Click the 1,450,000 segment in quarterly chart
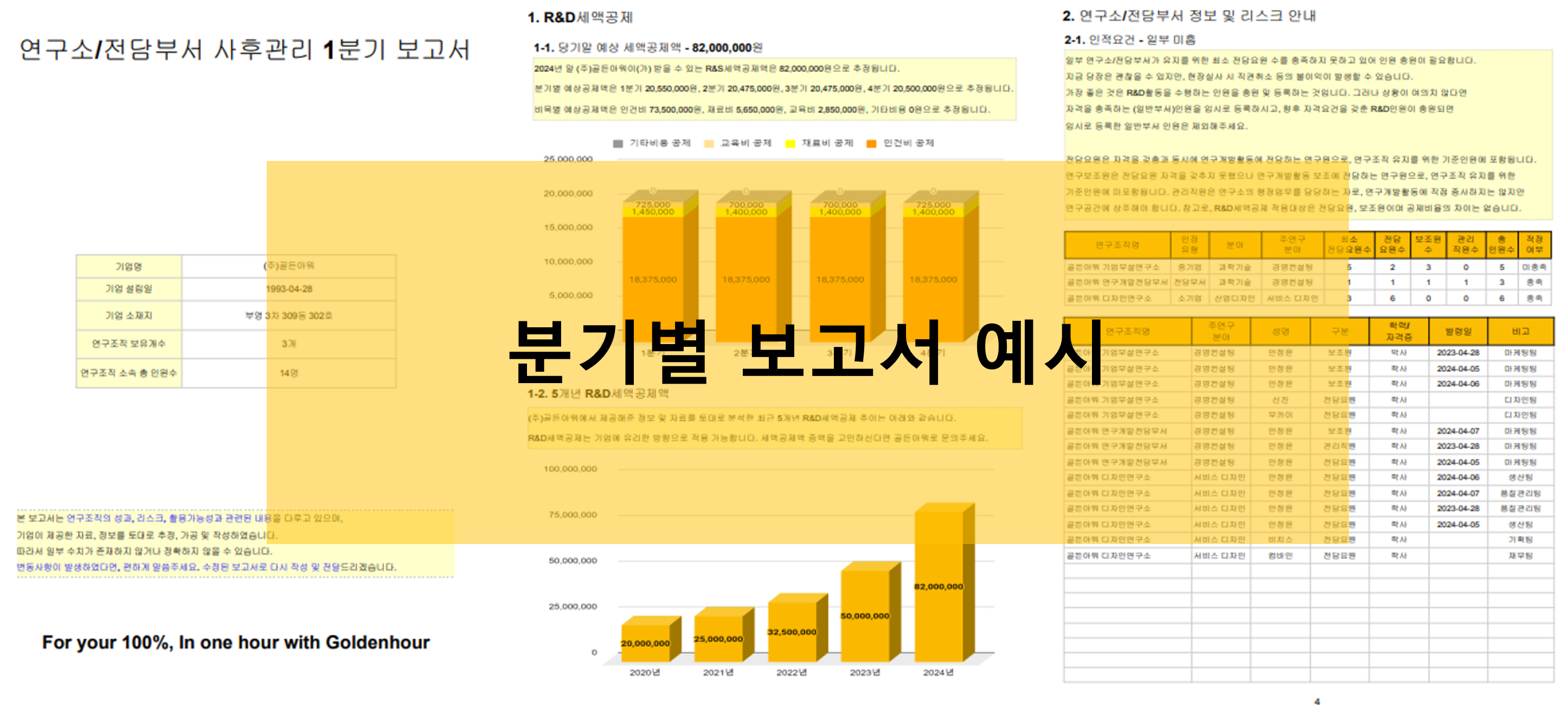1568x705 pixels. (653, 212)
